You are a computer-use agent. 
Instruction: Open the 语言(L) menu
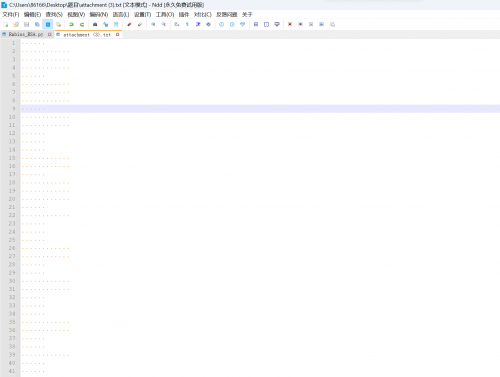121,15
